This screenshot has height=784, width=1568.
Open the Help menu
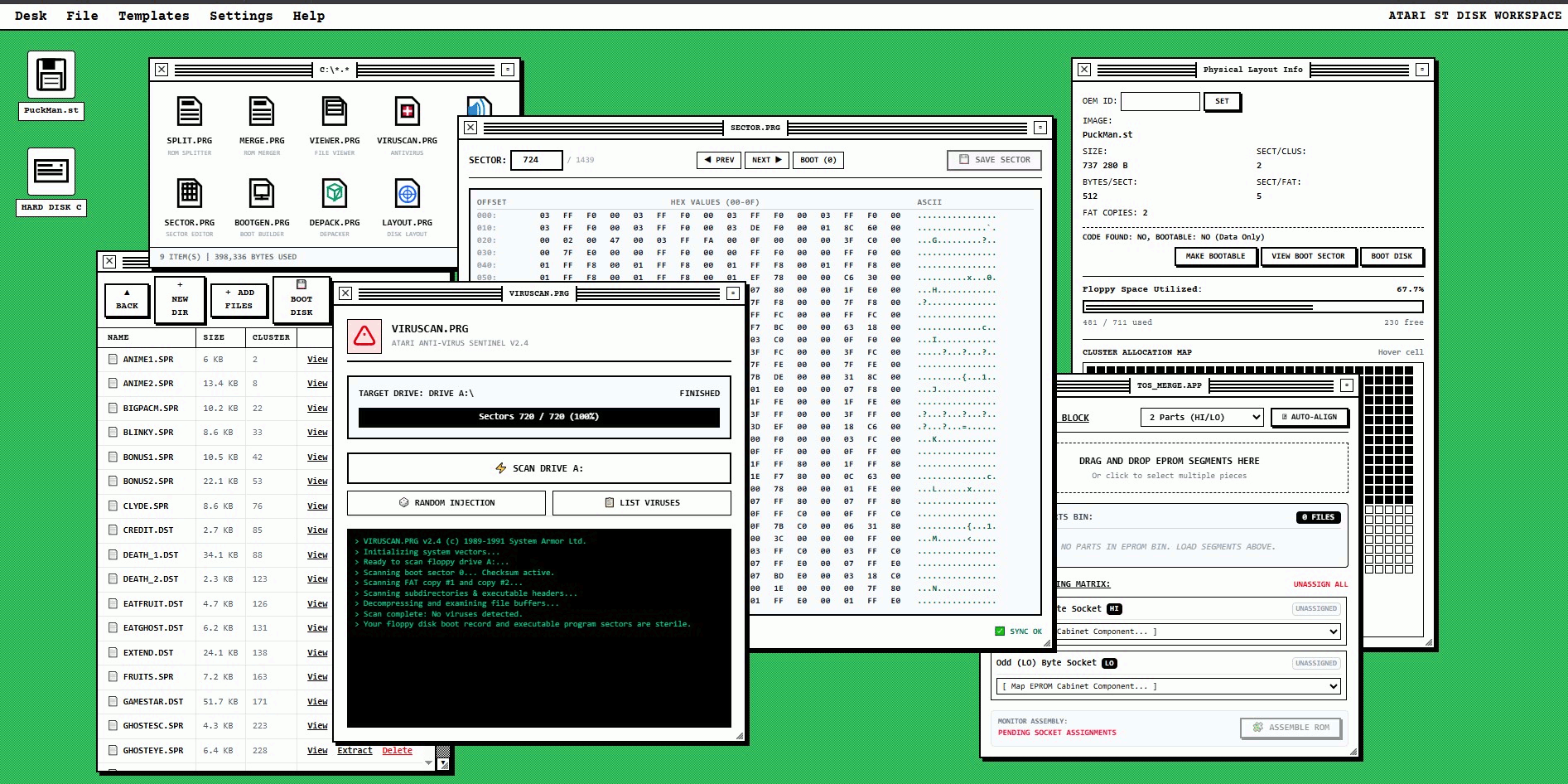[308, 16]
